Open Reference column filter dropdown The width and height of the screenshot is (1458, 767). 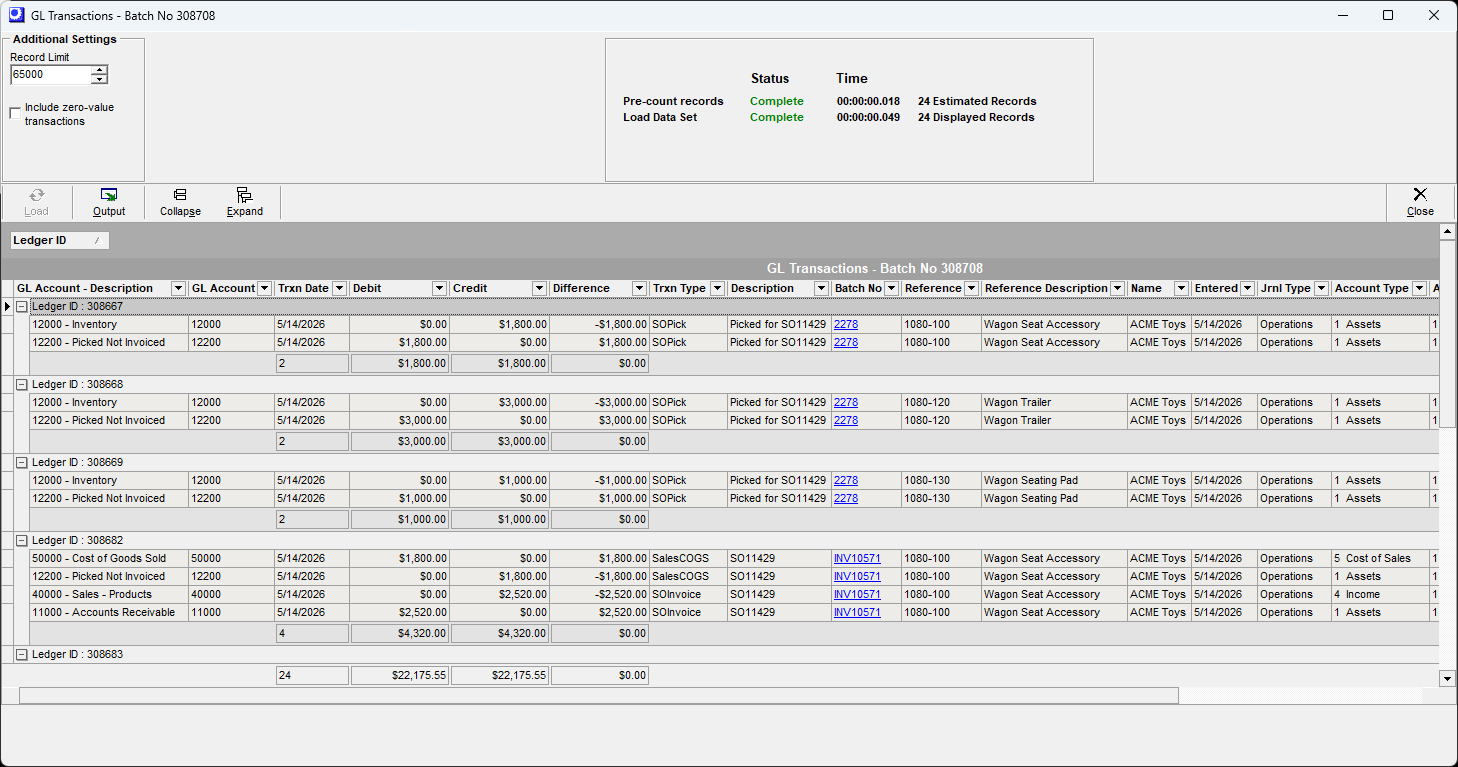tap(971, 288)
